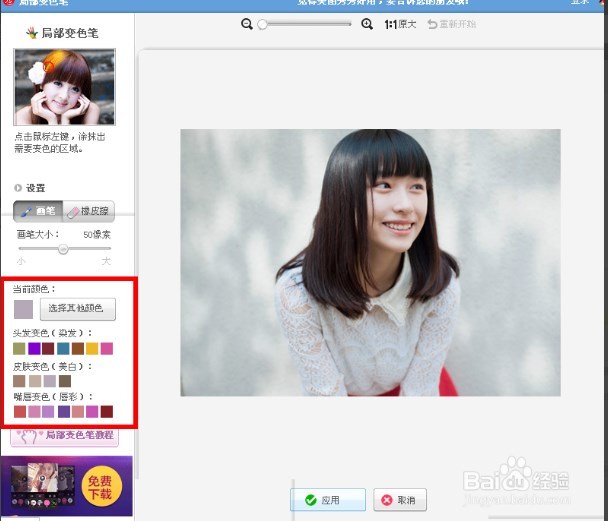The height and width of the screenshot is (521, 608).
Task: Click the 取消 cancel button
Action: (x=400, y=500)
